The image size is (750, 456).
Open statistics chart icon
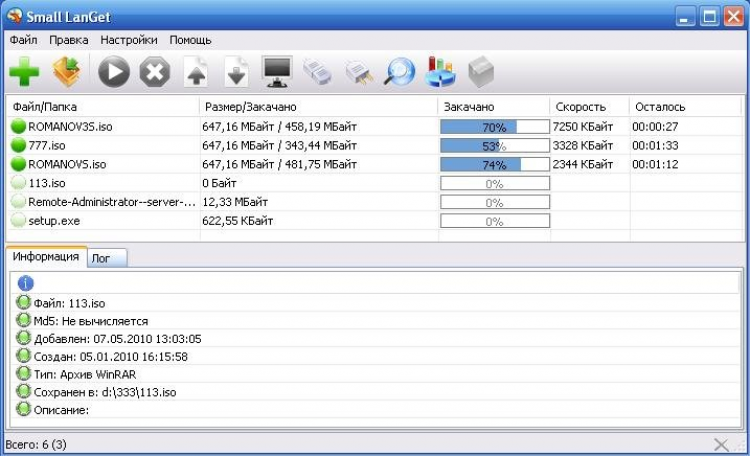(441, 72)
